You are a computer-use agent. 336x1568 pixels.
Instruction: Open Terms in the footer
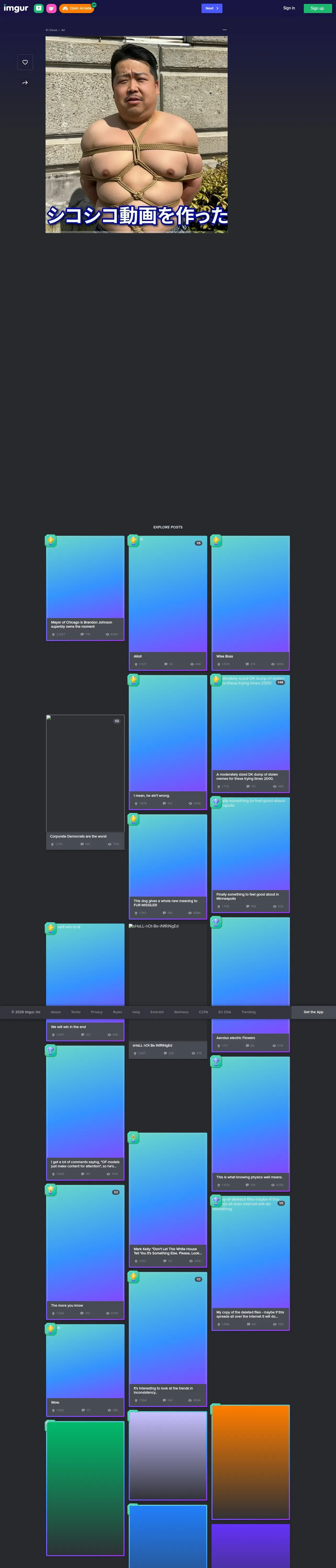click(x=76, y=1012)
